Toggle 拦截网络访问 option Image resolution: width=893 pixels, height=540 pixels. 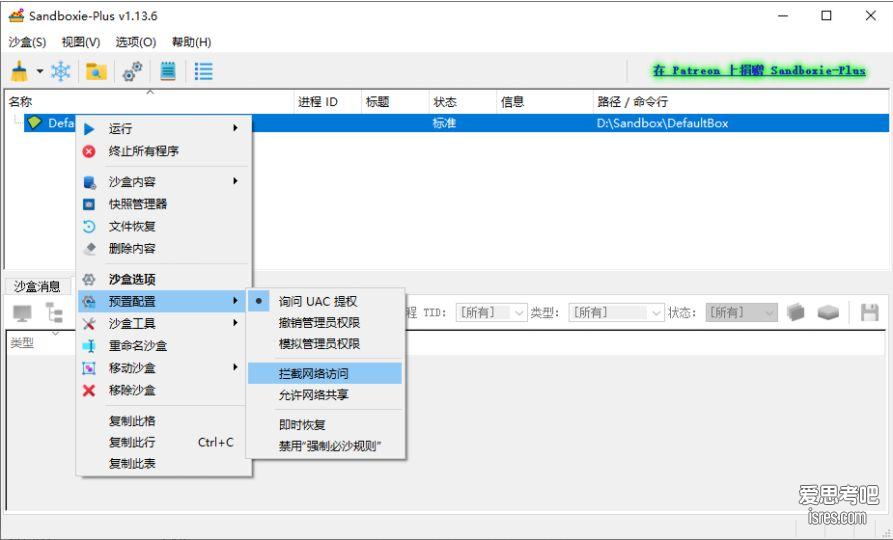(x=325, y=374)
